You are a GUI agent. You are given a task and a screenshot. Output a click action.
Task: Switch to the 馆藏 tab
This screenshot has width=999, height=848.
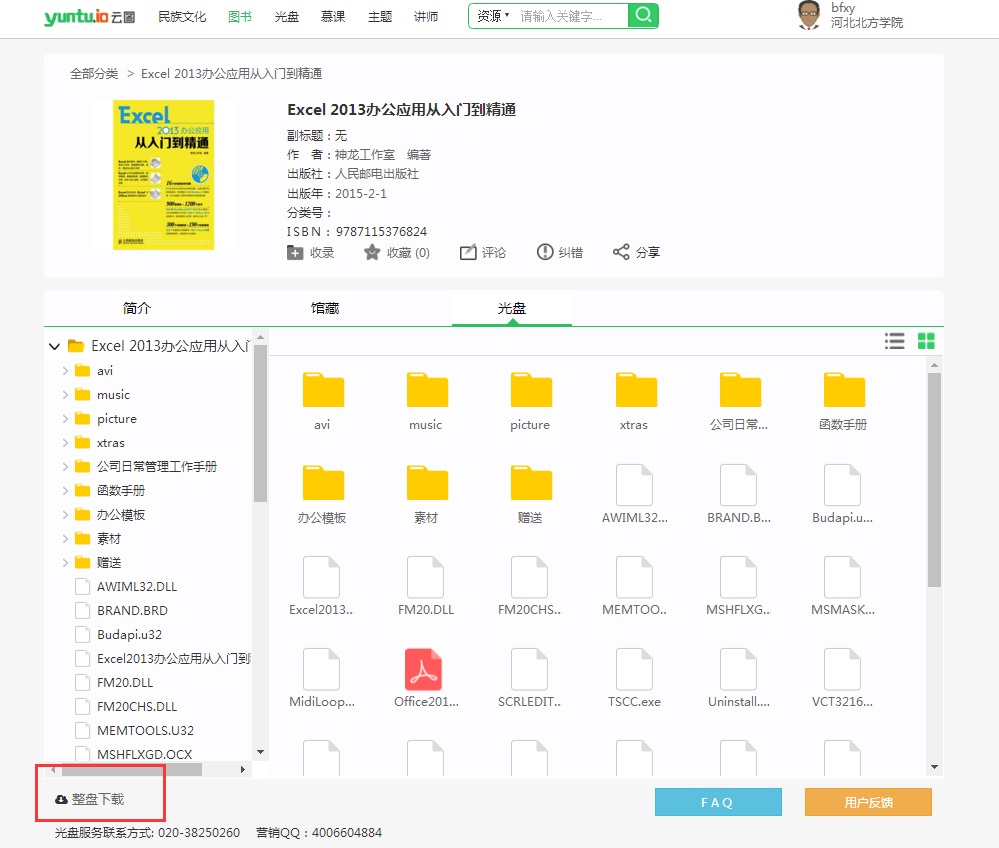pyautogui.click(x=324, y=308)
